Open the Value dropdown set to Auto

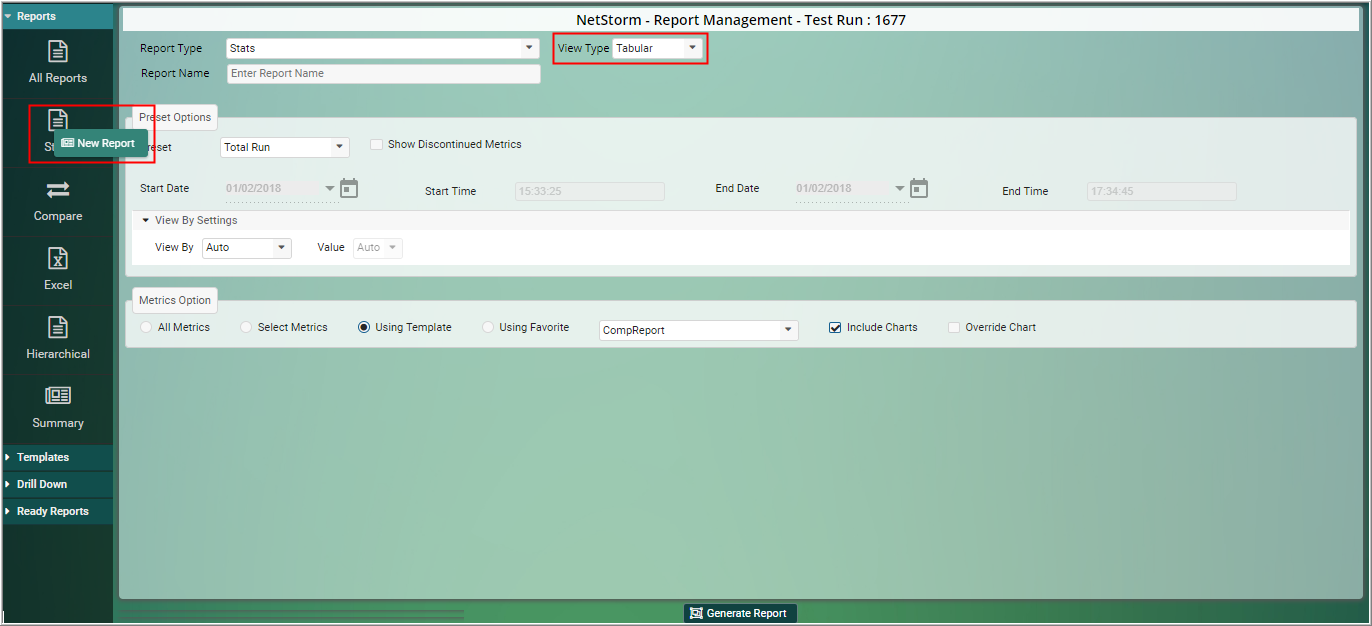click(378, 248)
